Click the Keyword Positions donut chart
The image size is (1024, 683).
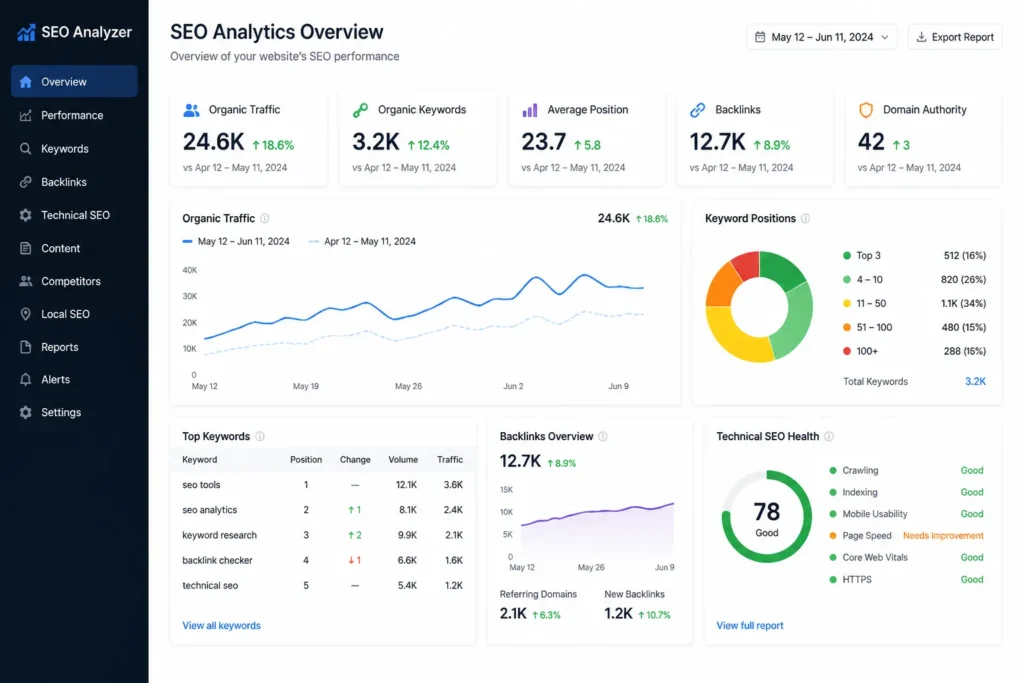pos(759,306)
